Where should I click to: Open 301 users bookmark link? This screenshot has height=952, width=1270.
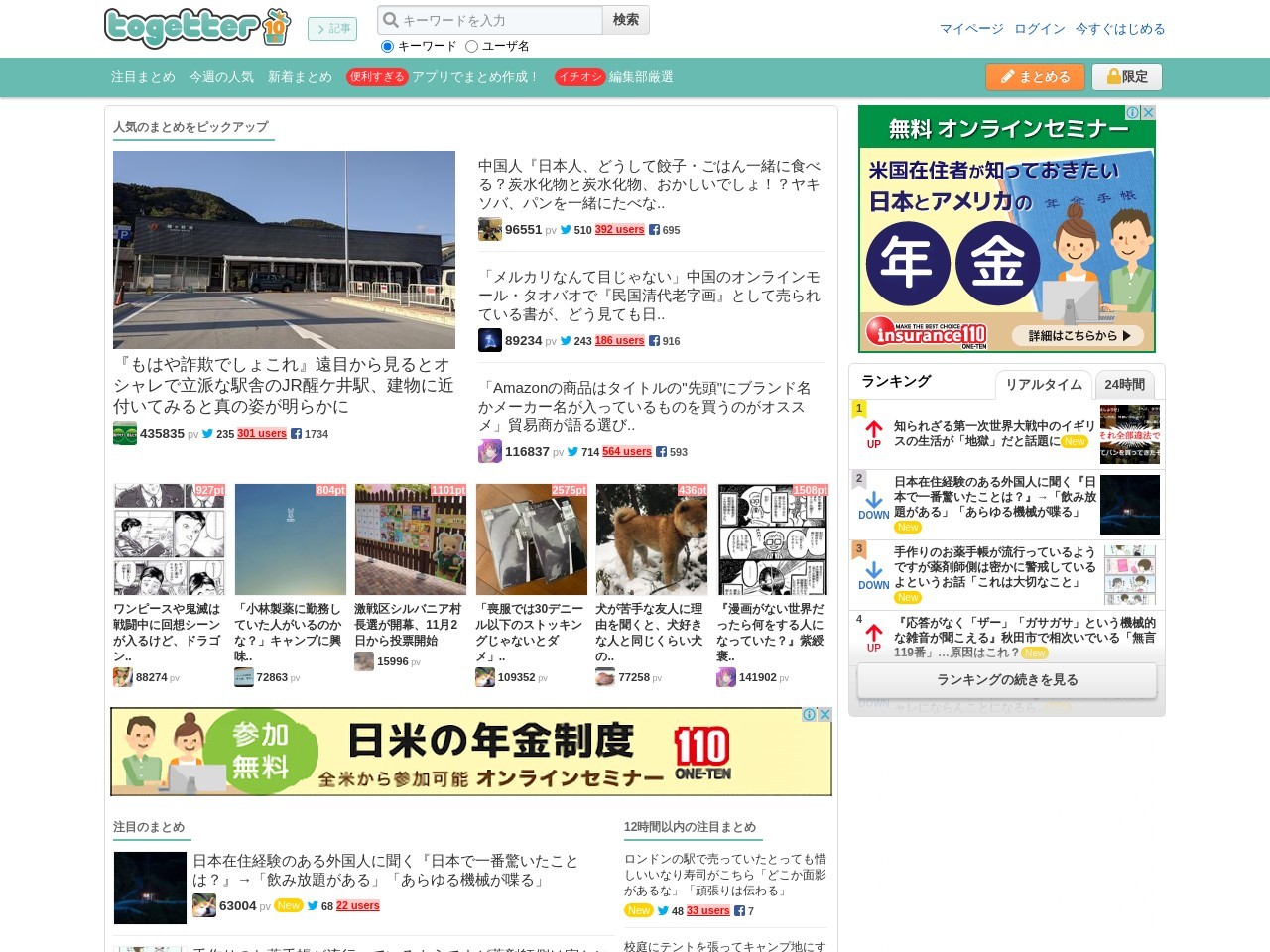pos(262,434)
